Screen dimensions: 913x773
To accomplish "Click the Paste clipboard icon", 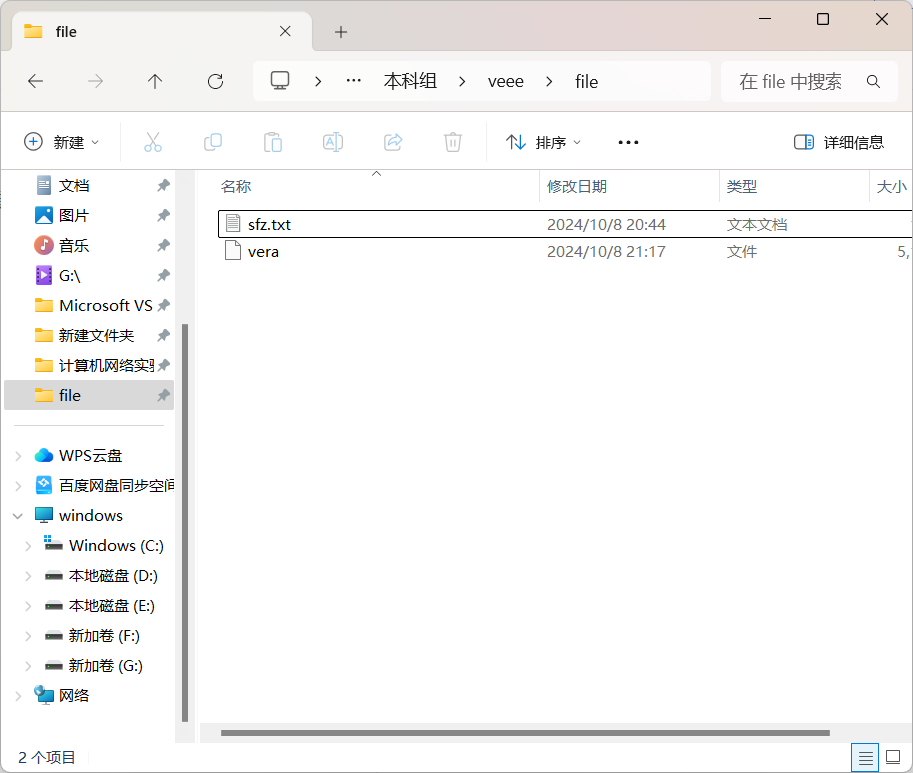I will click(273, 142).
